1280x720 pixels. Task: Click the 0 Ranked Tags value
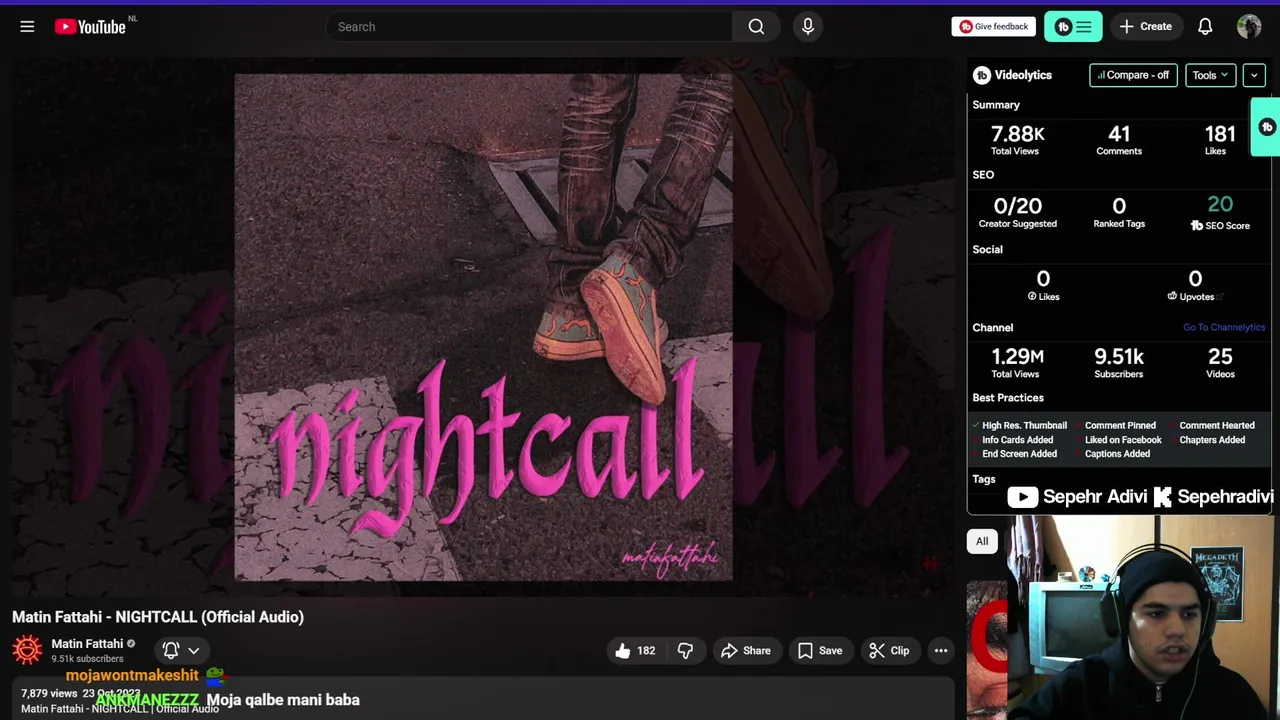[1119, 206]
